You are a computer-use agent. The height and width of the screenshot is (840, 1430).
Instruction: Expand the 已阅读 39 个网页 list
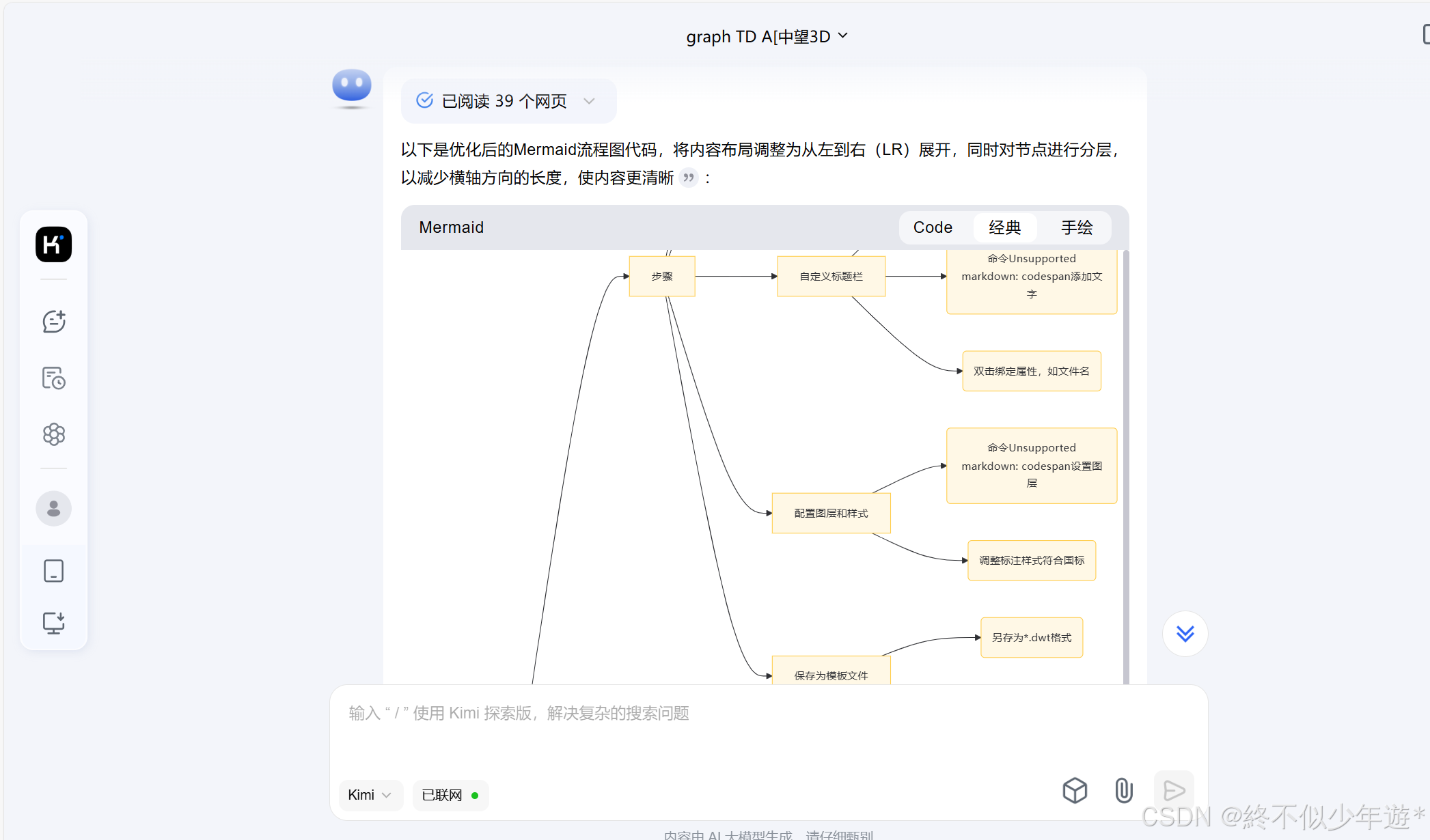[x=508, y=101]
